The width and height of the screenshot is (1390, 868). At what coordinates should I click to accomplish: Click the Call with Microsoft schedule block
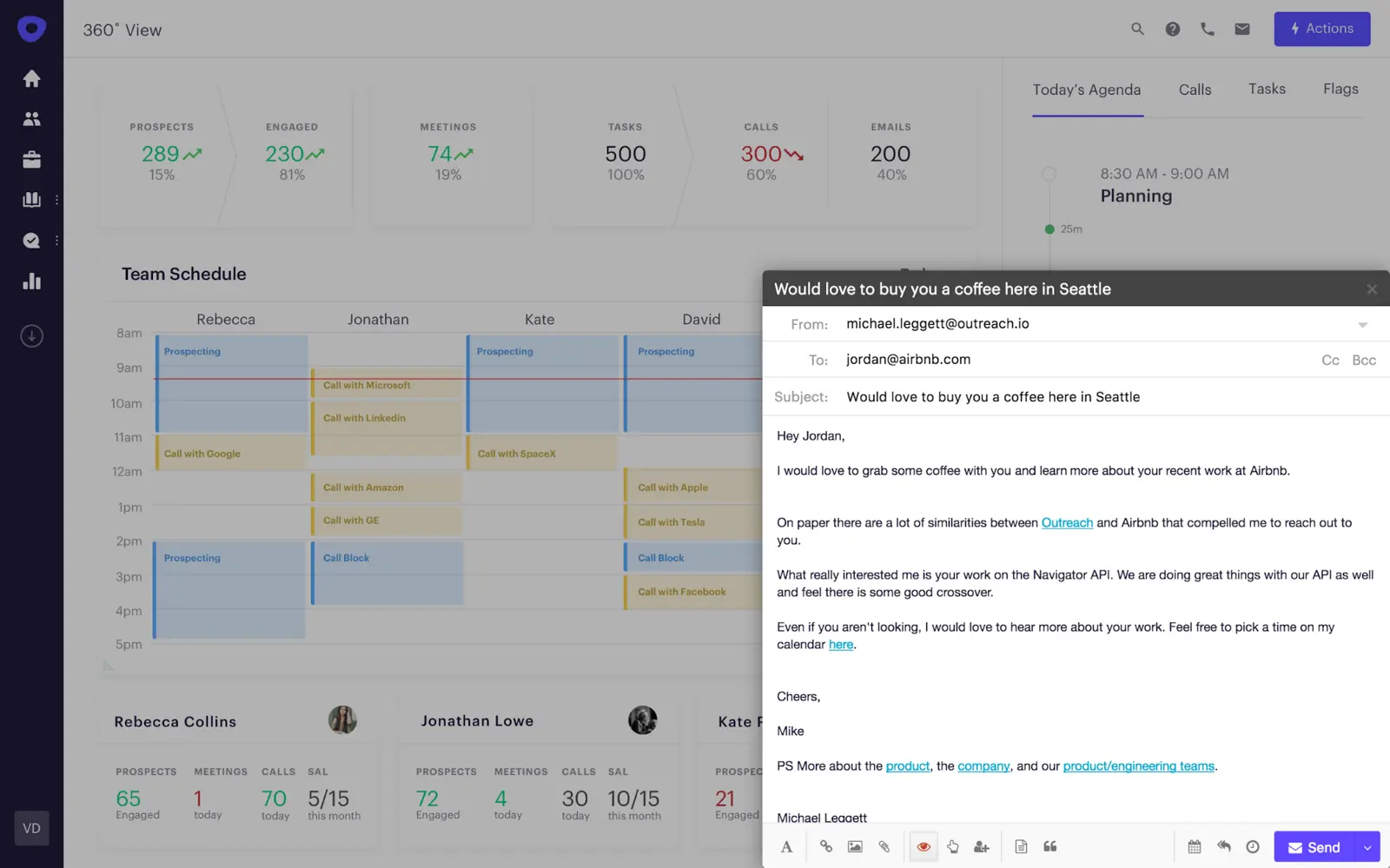(x=387, y=384)
